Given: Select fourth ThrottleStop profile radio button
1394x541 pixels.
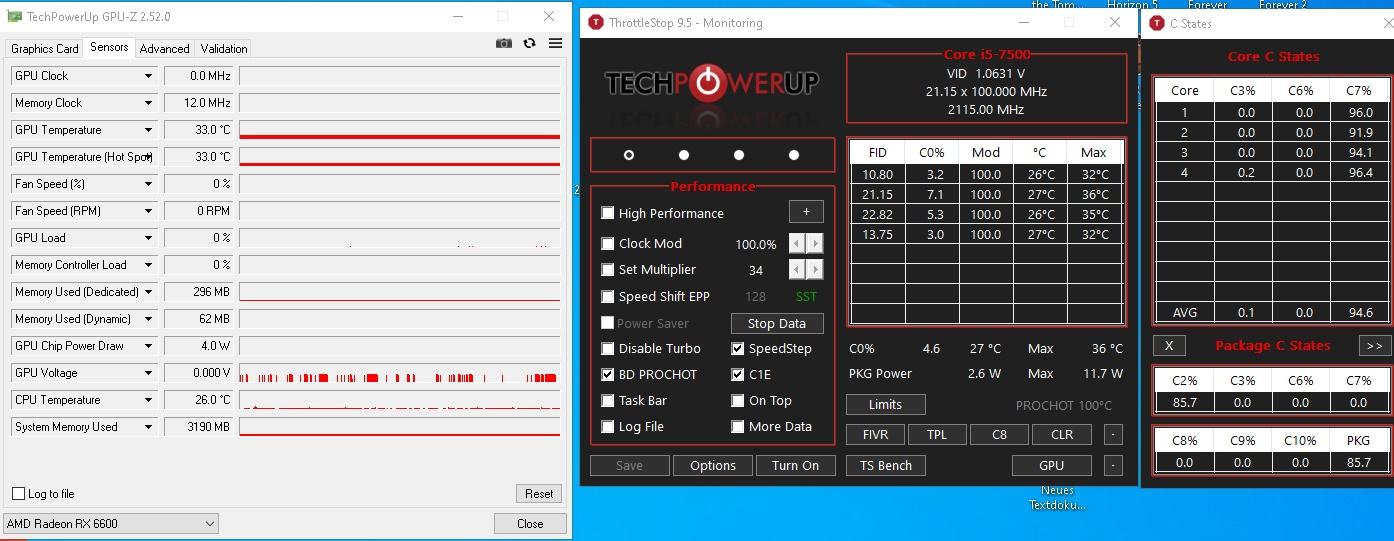Looking at the screenshot, I should point(794,155).
